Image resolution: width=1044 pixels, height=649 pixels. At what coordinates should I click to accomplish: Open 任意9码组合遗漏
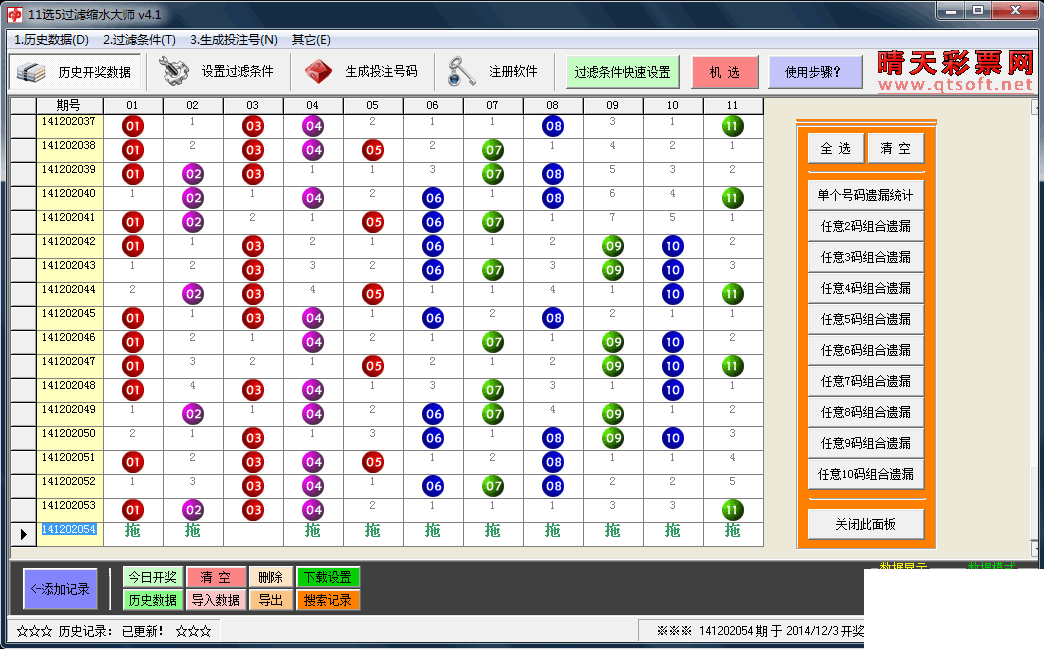click(866, 443)
